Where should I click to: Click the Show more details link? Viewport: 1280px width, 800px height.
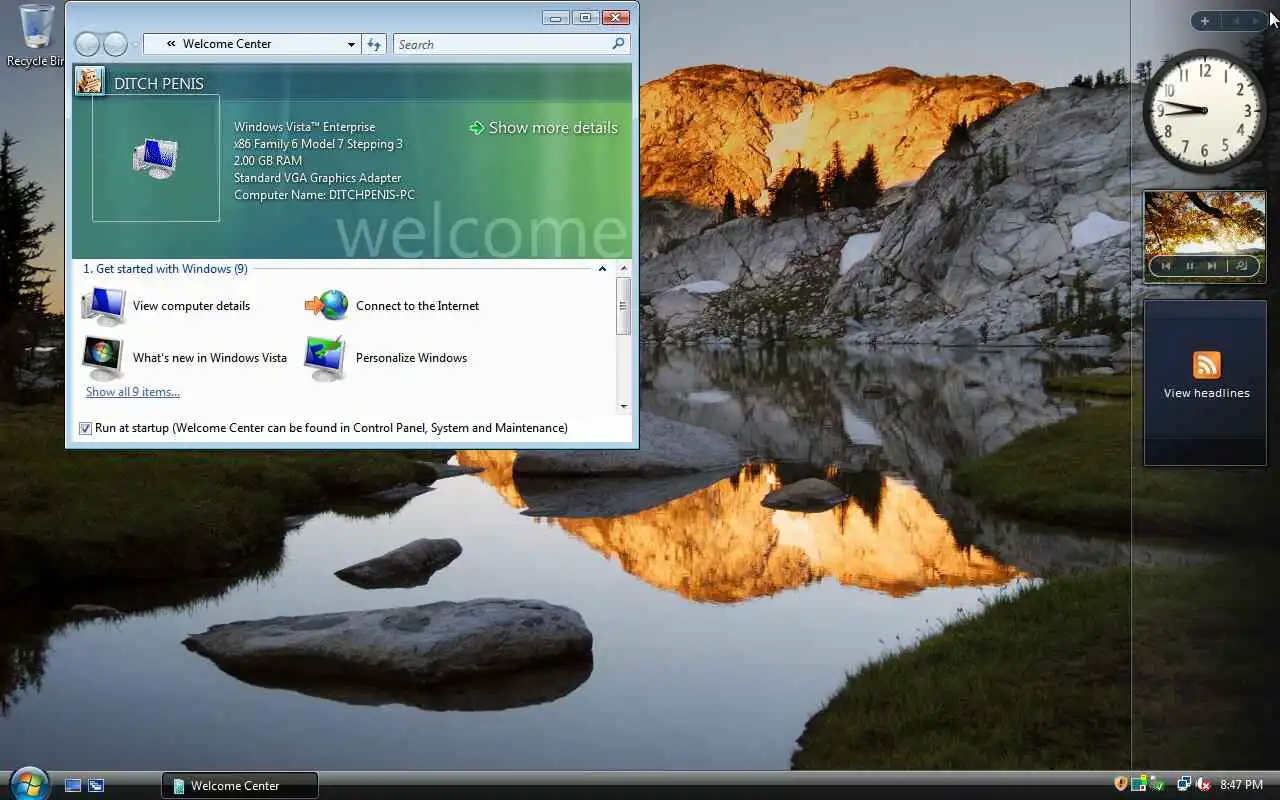[543, 128]
